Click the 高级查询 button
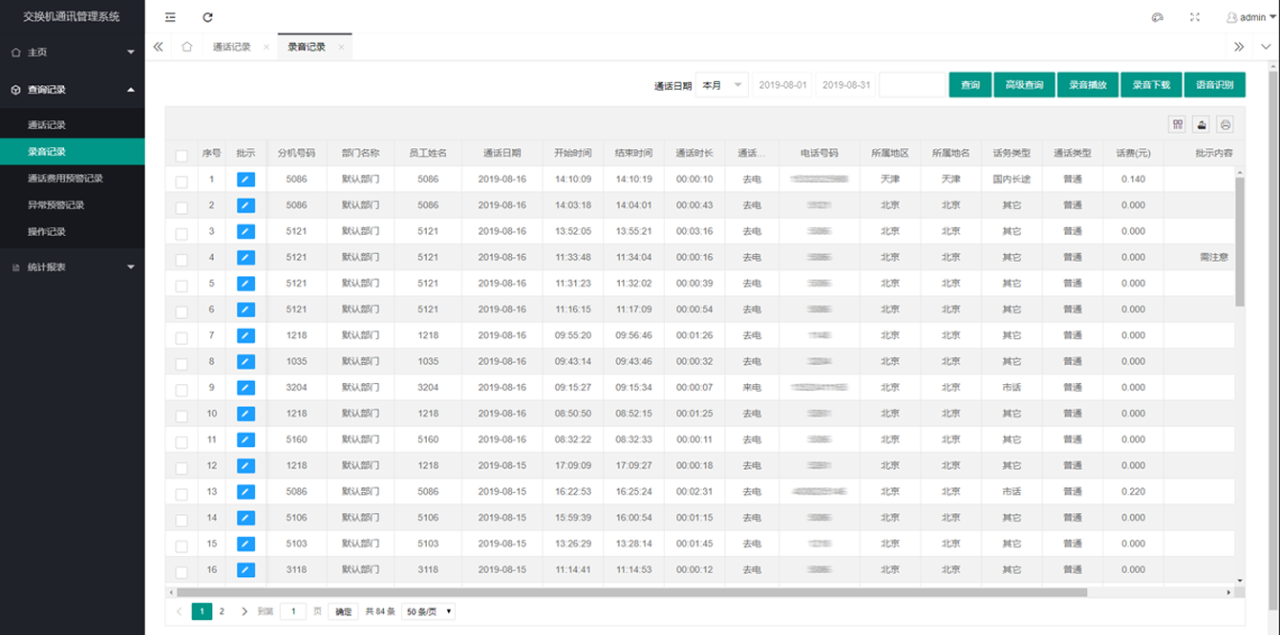 pyautogui.click(x=1024, y=86)
